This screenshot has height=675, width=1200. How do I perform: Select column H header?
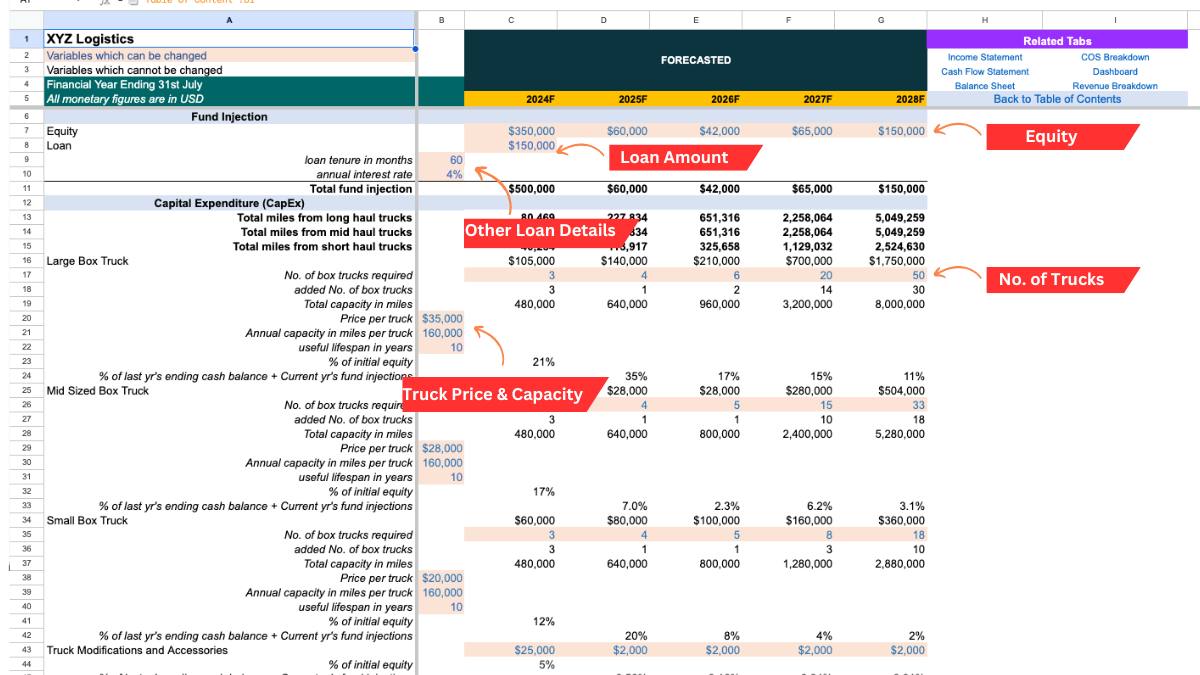click(x=985, y=19)
